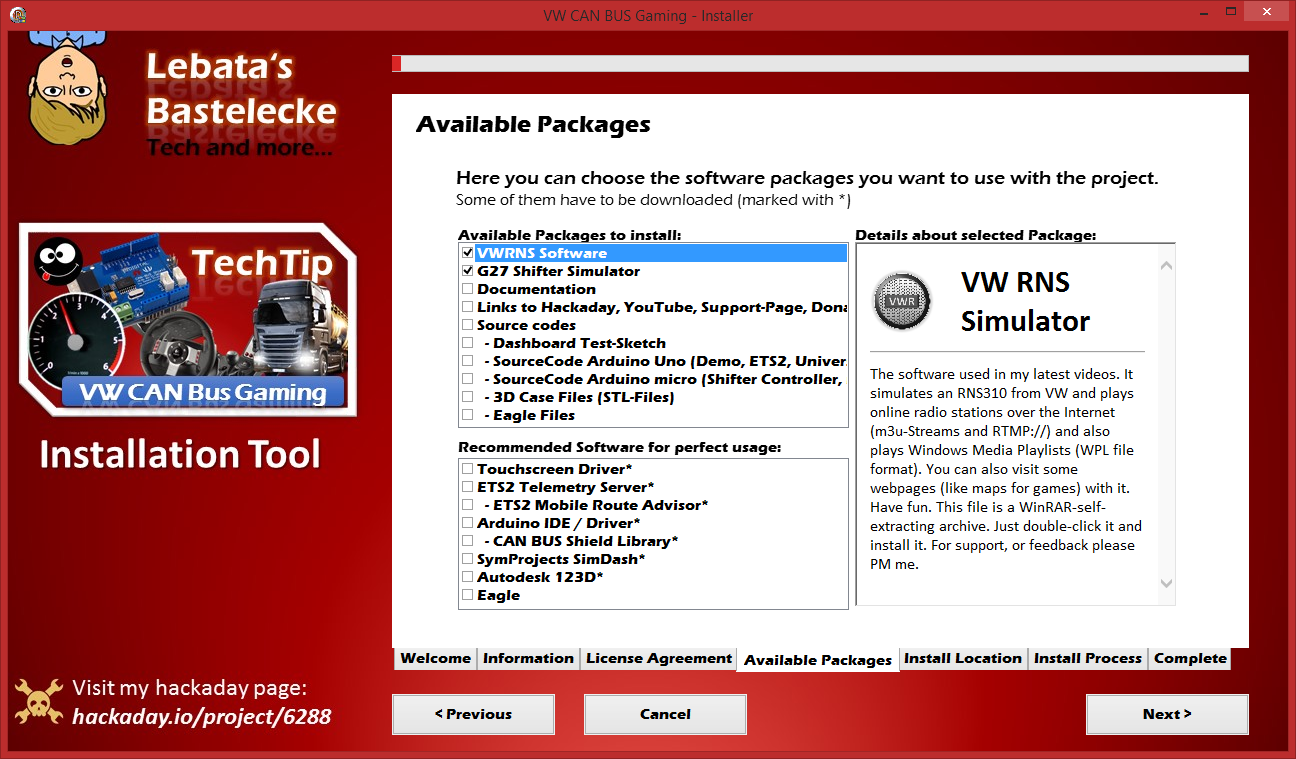Select '- Dashboard Test-Sketch' row text
This screenshot has height=759, width=1296.
pos(575,343)
